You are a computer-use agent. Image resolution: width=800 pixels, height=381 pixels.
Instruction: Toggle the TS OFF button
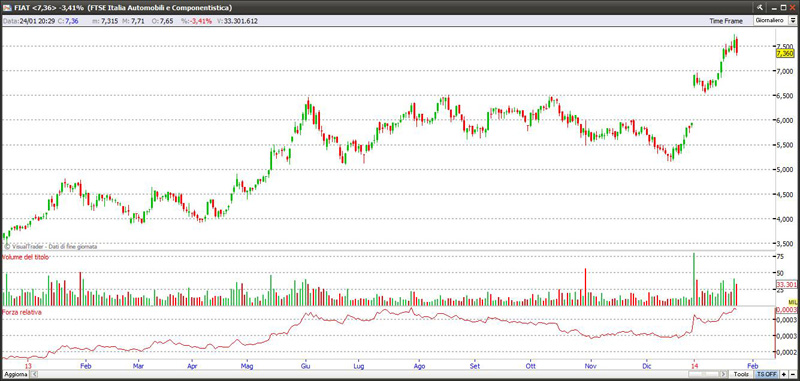click(766, 374)
